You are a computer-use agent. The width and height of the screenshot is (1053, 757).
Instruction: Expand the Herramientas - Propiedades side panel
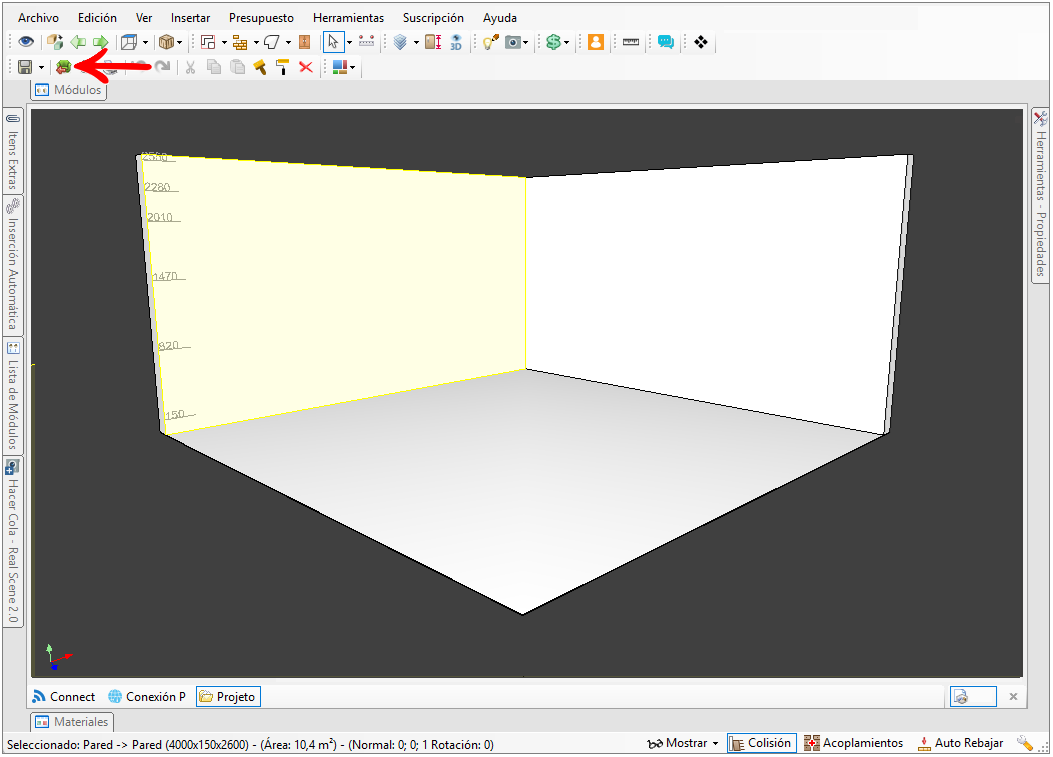point(1040,195)
